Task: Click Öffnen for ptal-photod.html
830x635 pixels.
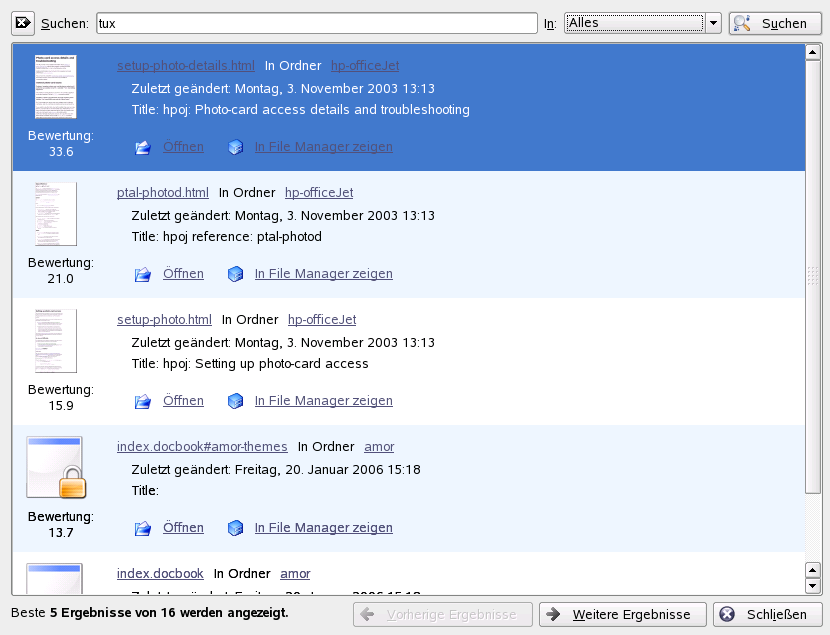Action: coord(183,274)
